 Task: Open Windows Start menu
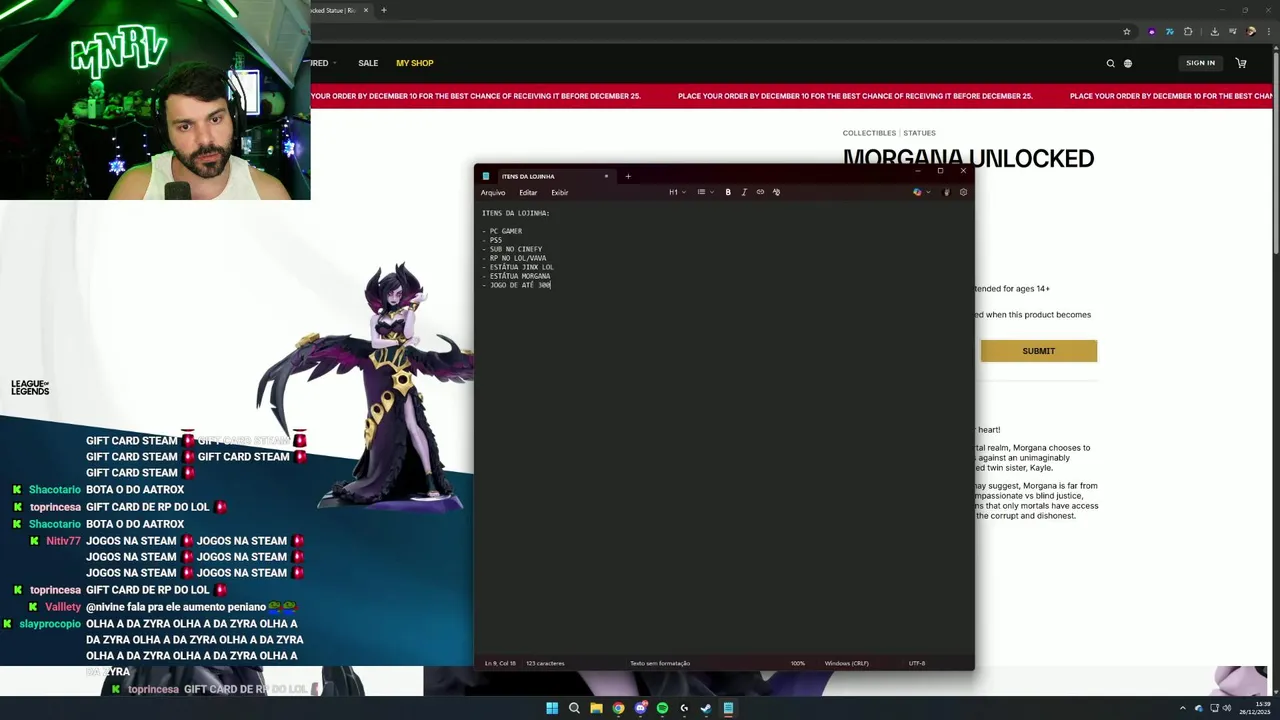coord(552,708)
